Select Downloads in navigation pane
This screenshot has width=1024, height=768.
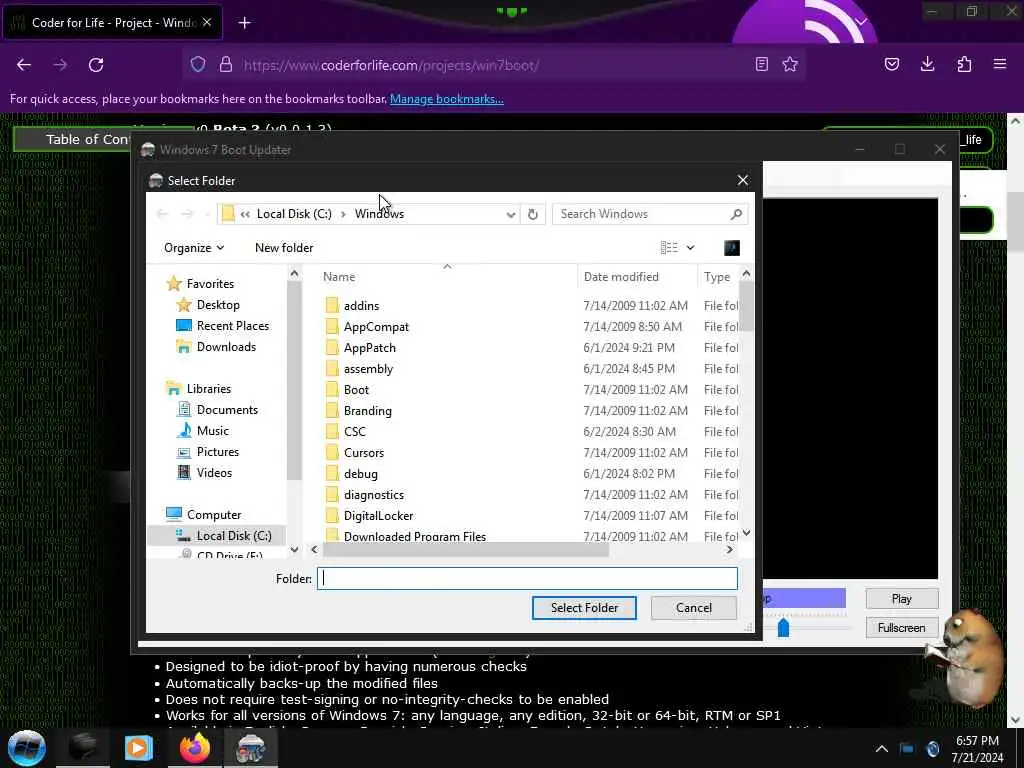click(226, 347)
